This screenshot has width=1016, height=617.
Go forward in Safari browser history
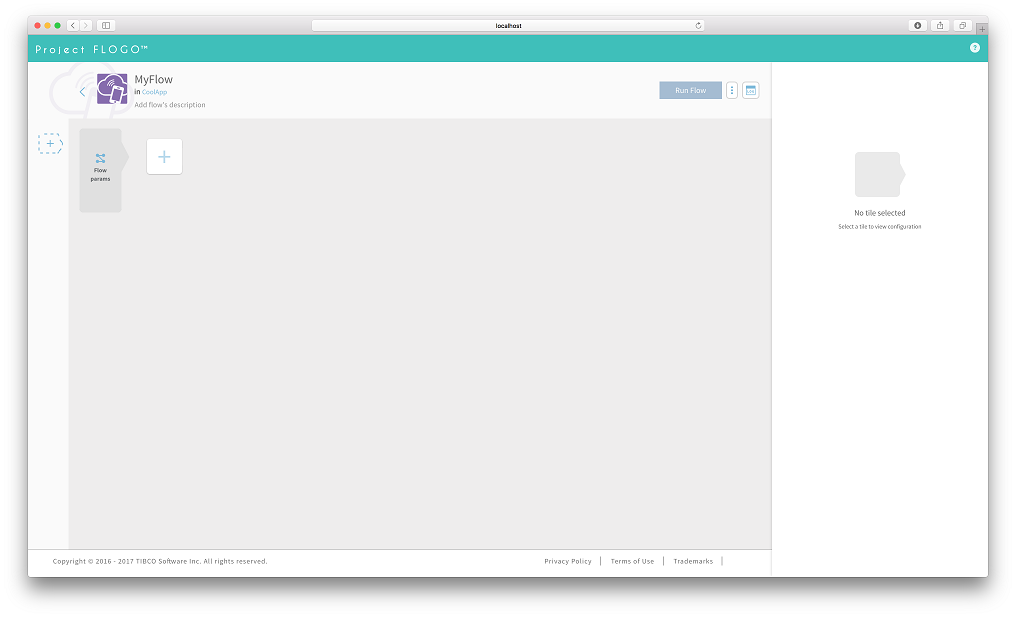86,25
